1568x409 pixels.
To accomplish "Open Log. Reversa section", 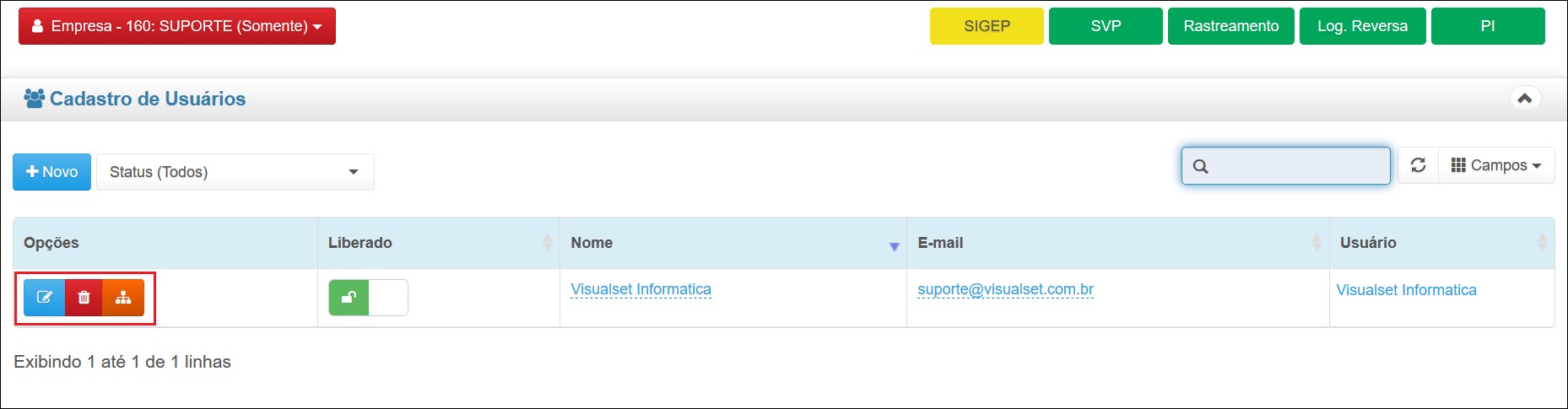I will pos(1362,26).
